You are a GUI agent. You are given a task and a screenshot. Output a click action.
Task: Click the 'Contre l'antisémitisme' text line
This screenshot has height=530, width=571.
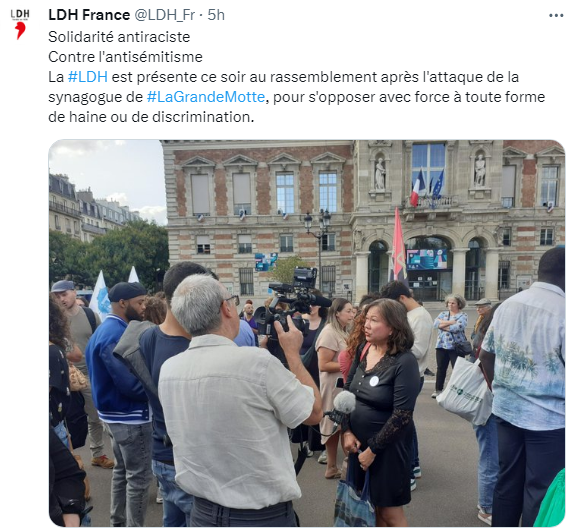click(125, 57)
